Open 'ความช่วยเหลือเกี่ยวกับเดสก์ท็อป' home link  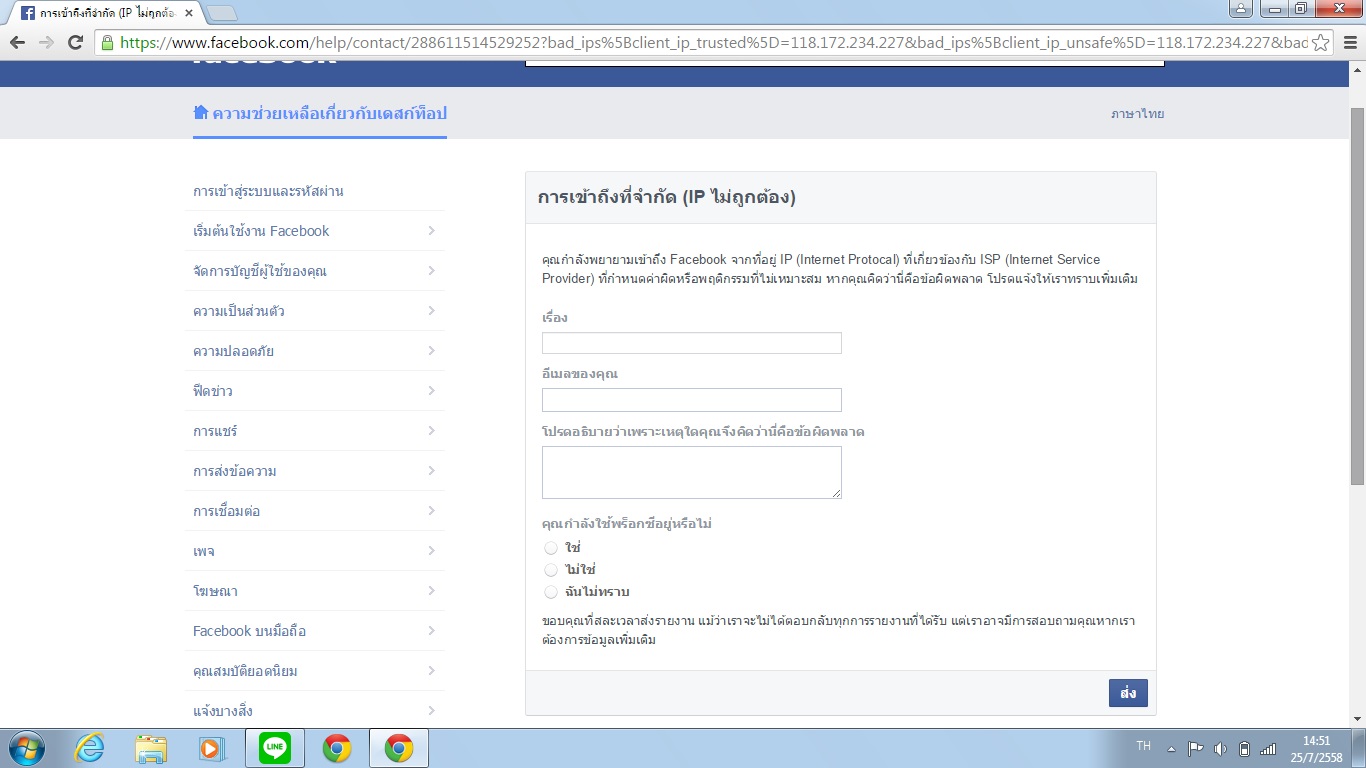click(x=320, y=113)
